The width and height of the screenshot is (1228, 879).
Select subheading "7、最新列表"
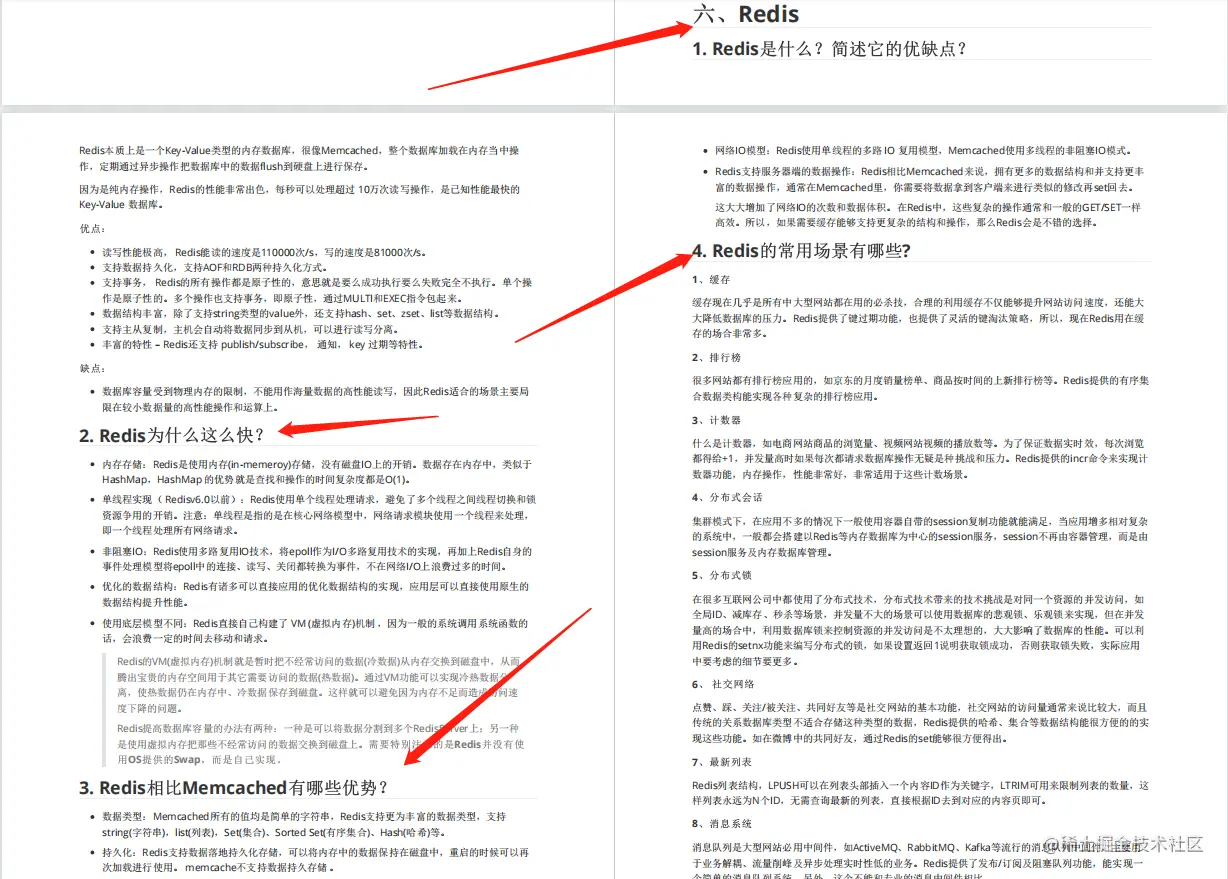point(722,762)
